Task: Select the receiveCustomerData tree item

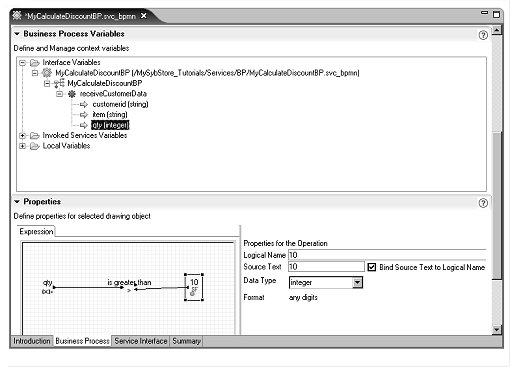Action: 113,94
